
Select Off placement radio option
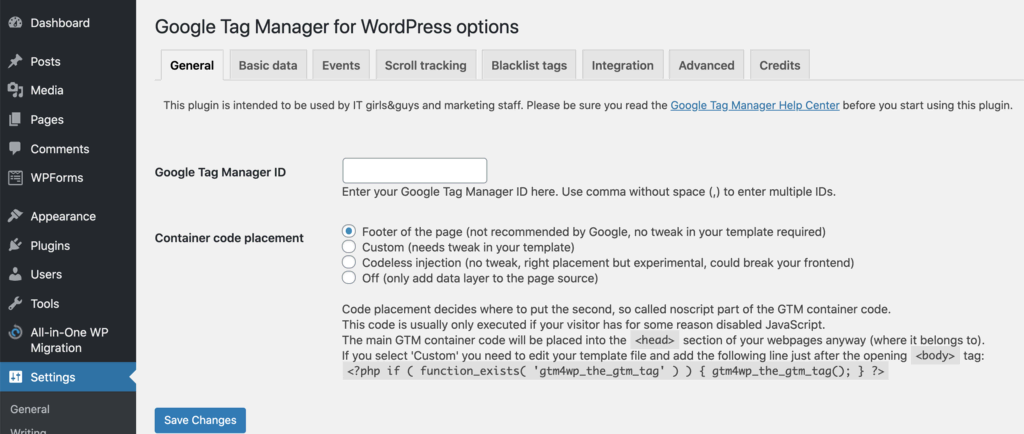point(349,277)
